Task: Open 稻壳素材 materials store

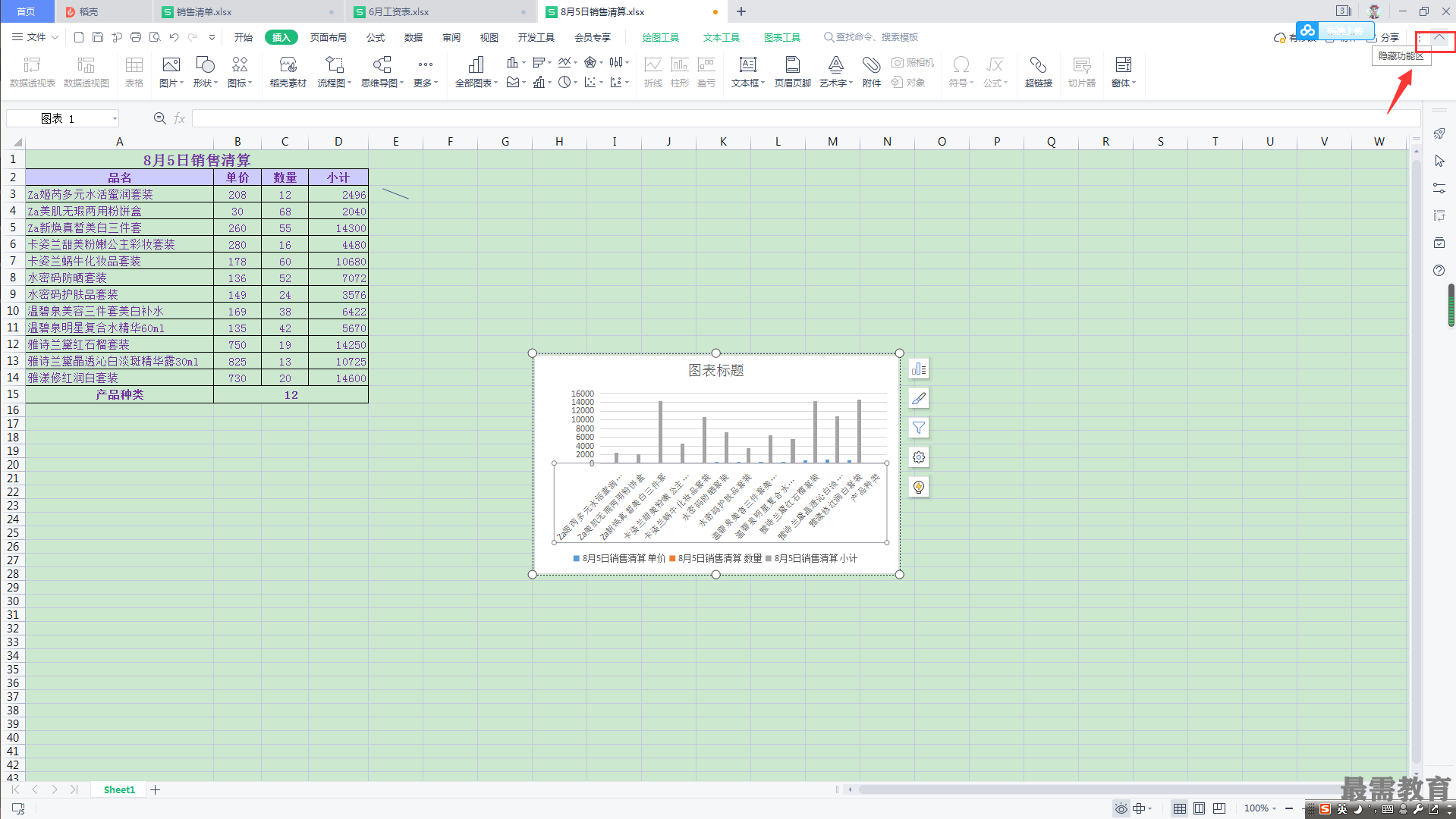Action: point(288,72)
